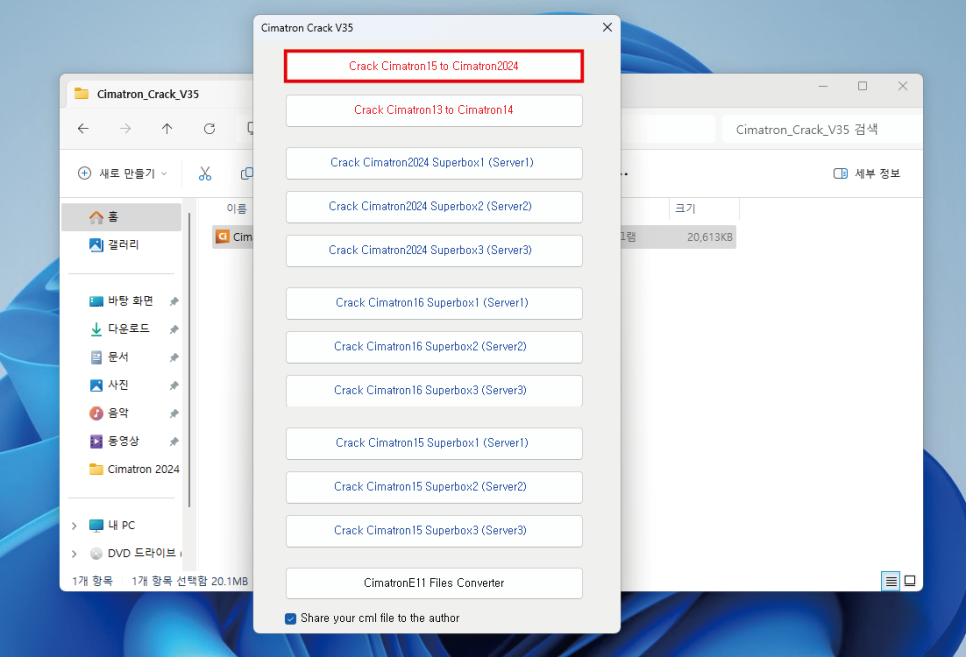Close the Cimatron Crack V35 dialog
Screen dimensions: 966x657
pyautogui.click(x=607, y=27)
